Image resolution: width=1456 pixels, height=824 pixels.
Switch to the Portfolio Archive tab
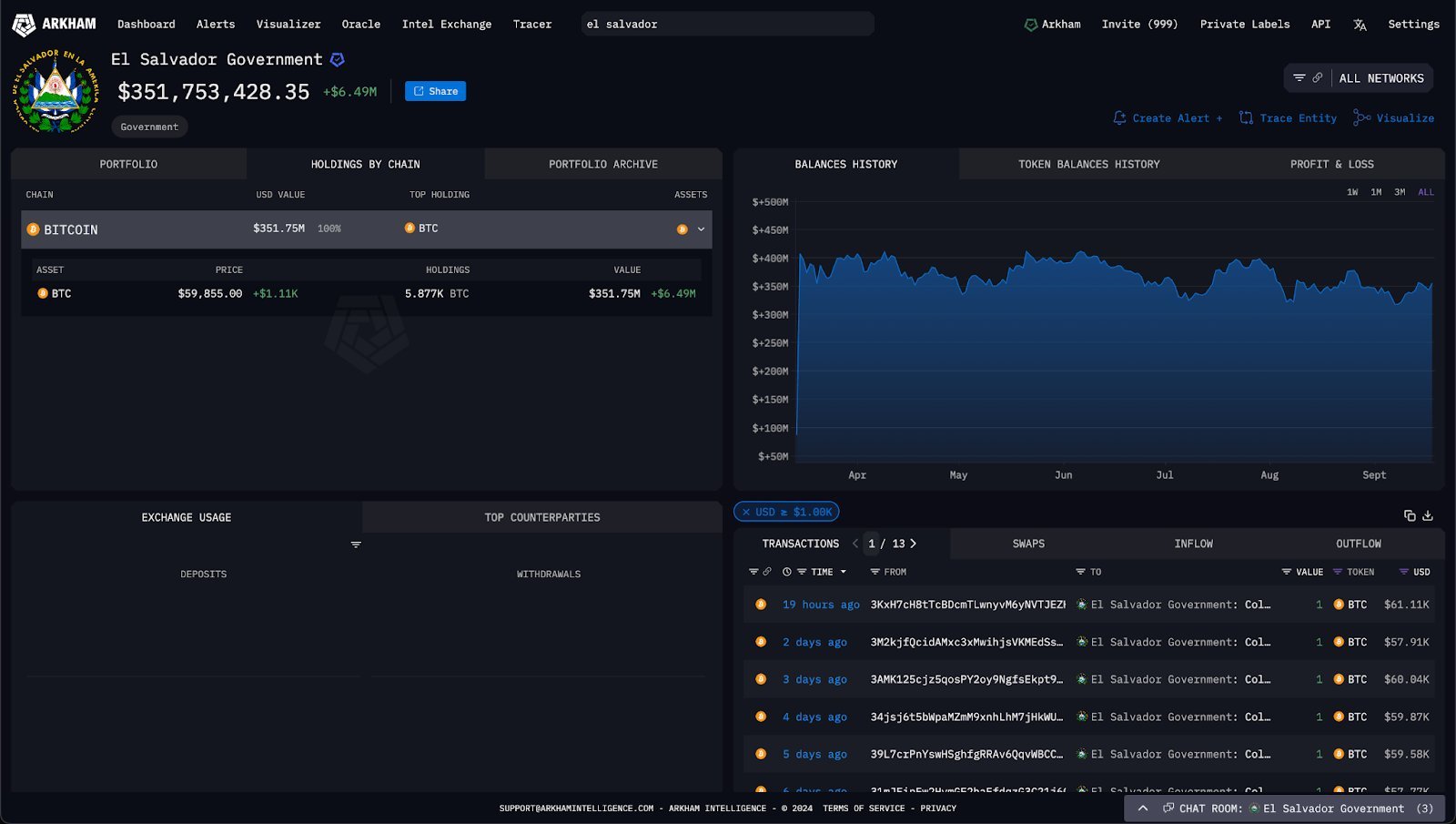tap(602, 164)
